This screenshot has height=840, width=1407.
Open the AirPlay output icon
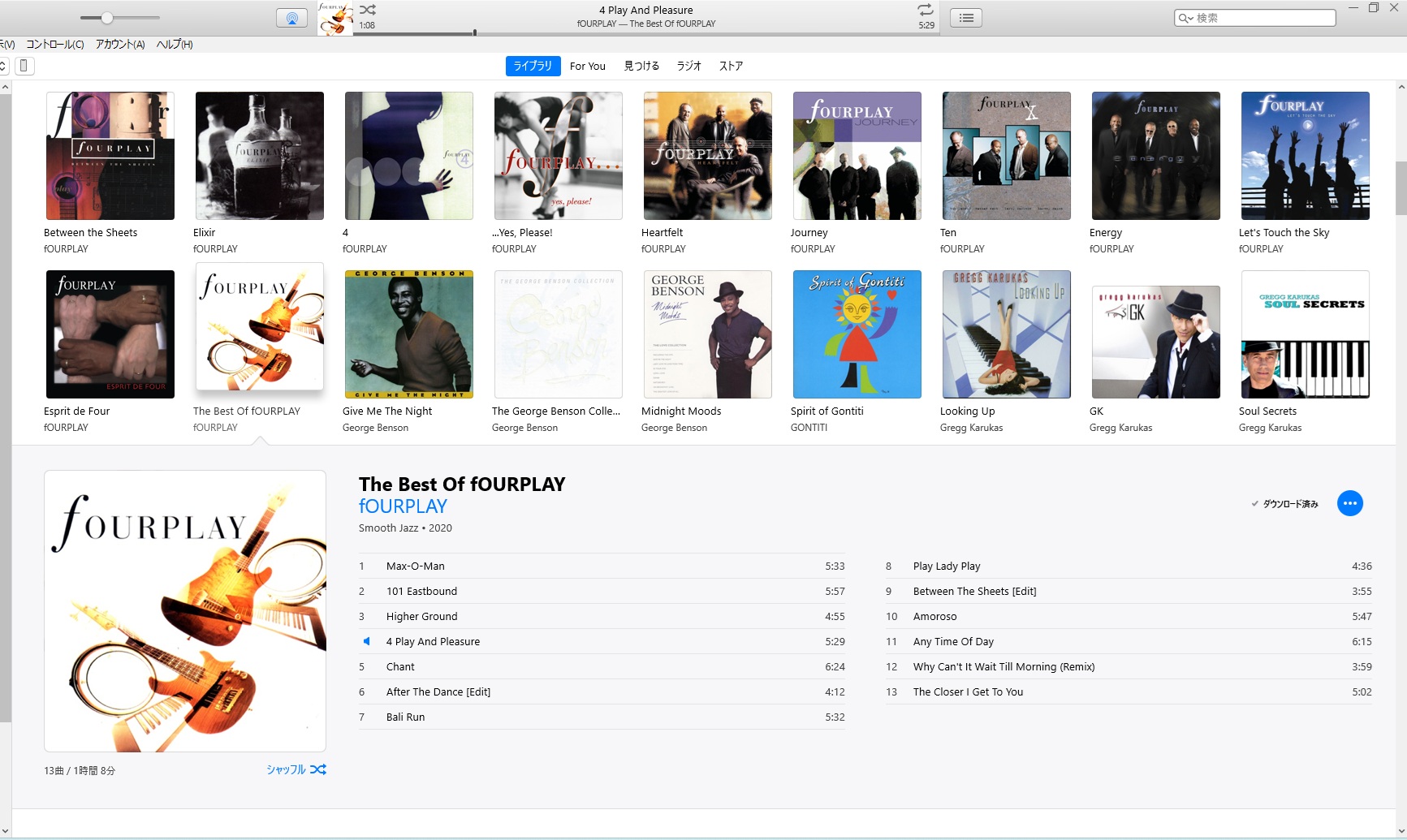[x=291, y=18]
